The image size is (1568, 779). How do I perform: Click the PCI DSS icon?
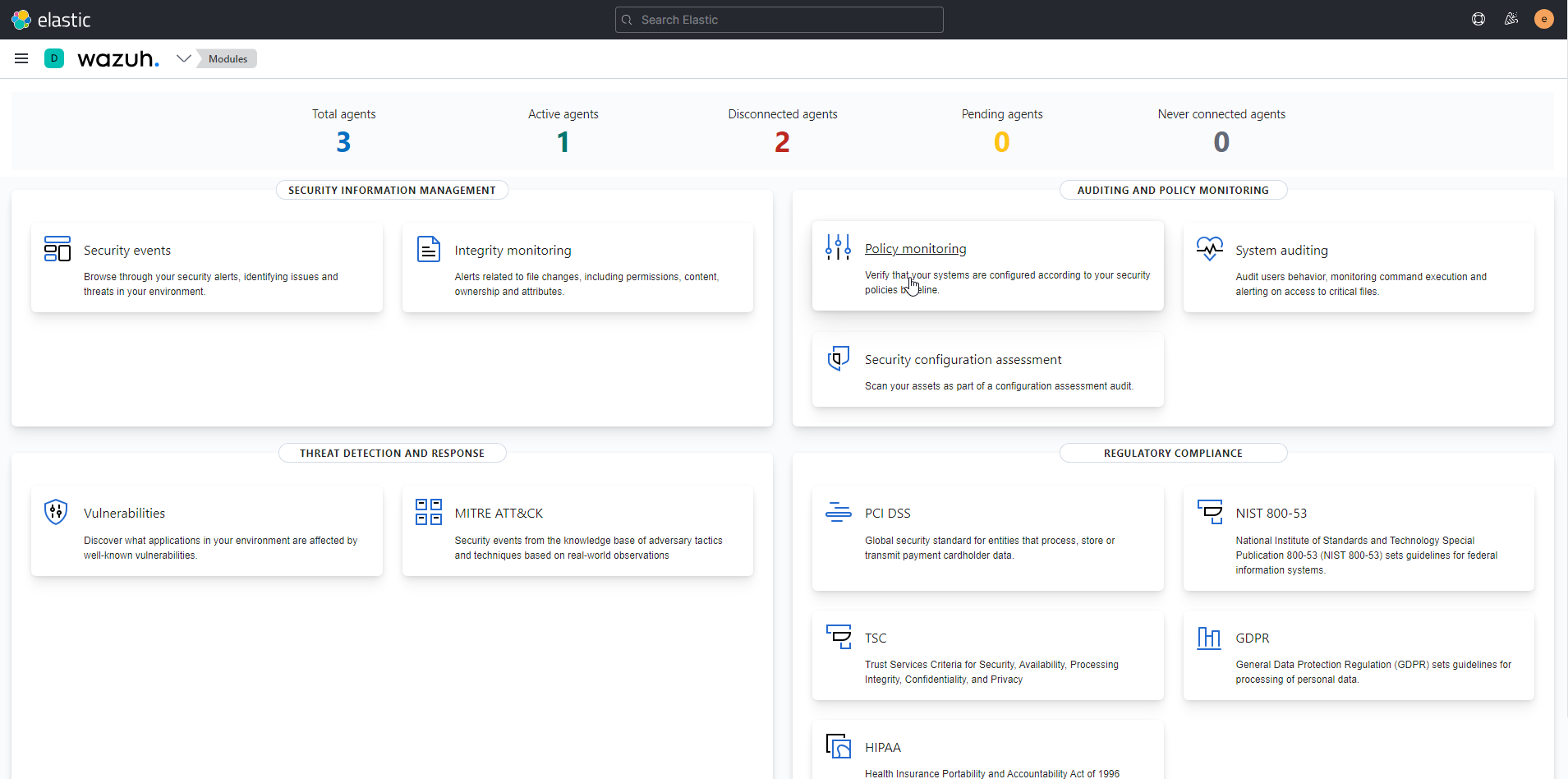pos(838,512)
